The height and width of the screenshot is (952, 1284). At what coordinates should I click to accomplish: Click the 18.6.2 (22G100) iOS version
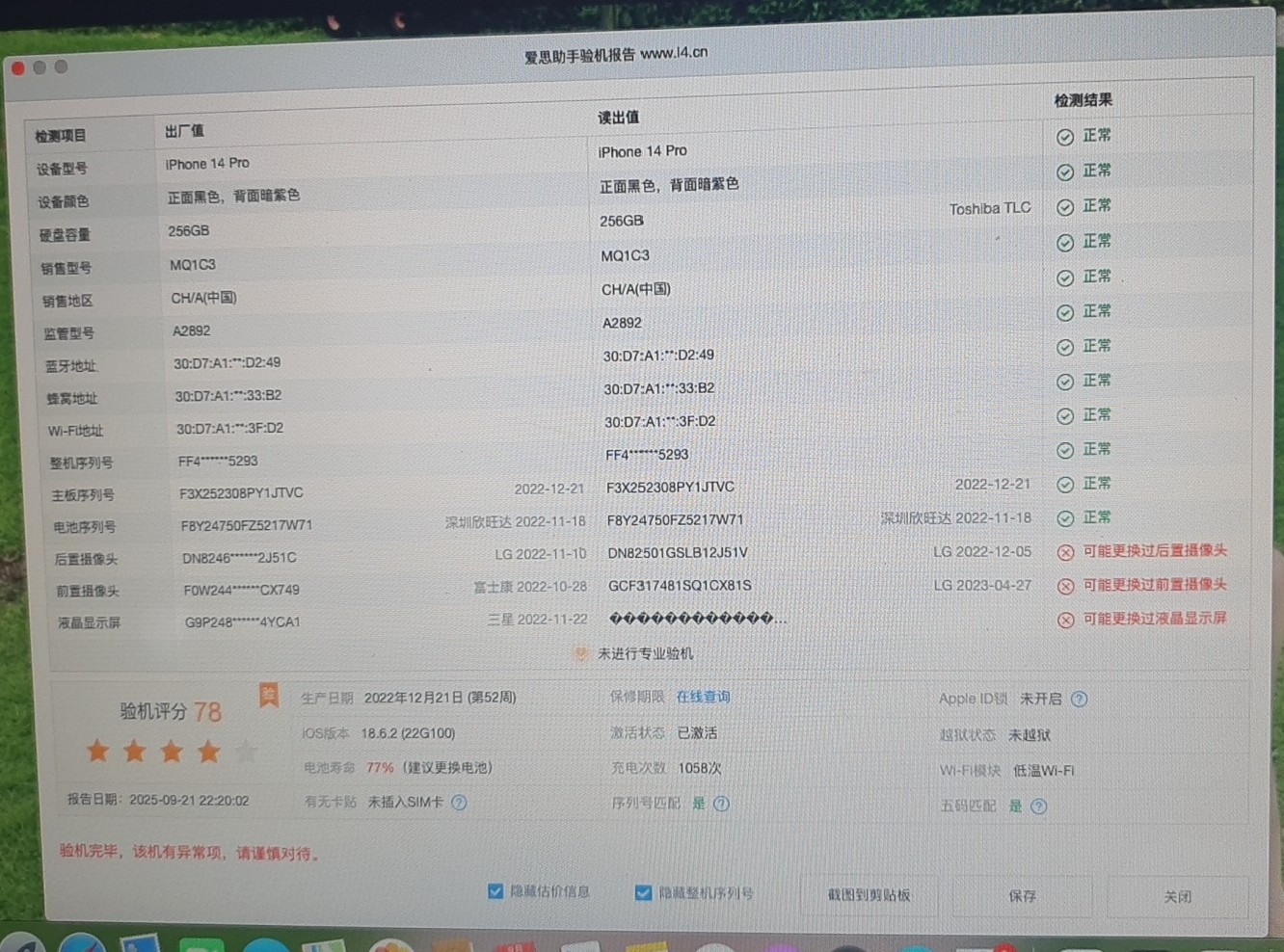point(408,733)
